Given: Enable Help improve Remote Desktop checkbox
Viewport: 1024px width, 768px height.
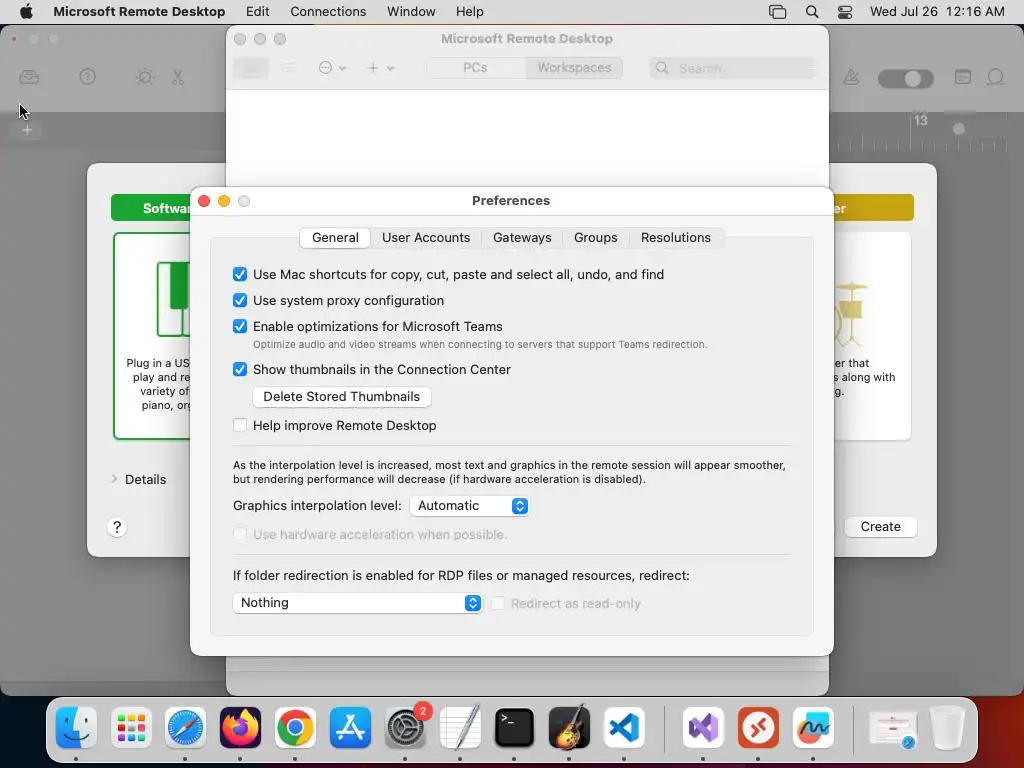Looking at the screenshot, I should click(x=240, y=425).
